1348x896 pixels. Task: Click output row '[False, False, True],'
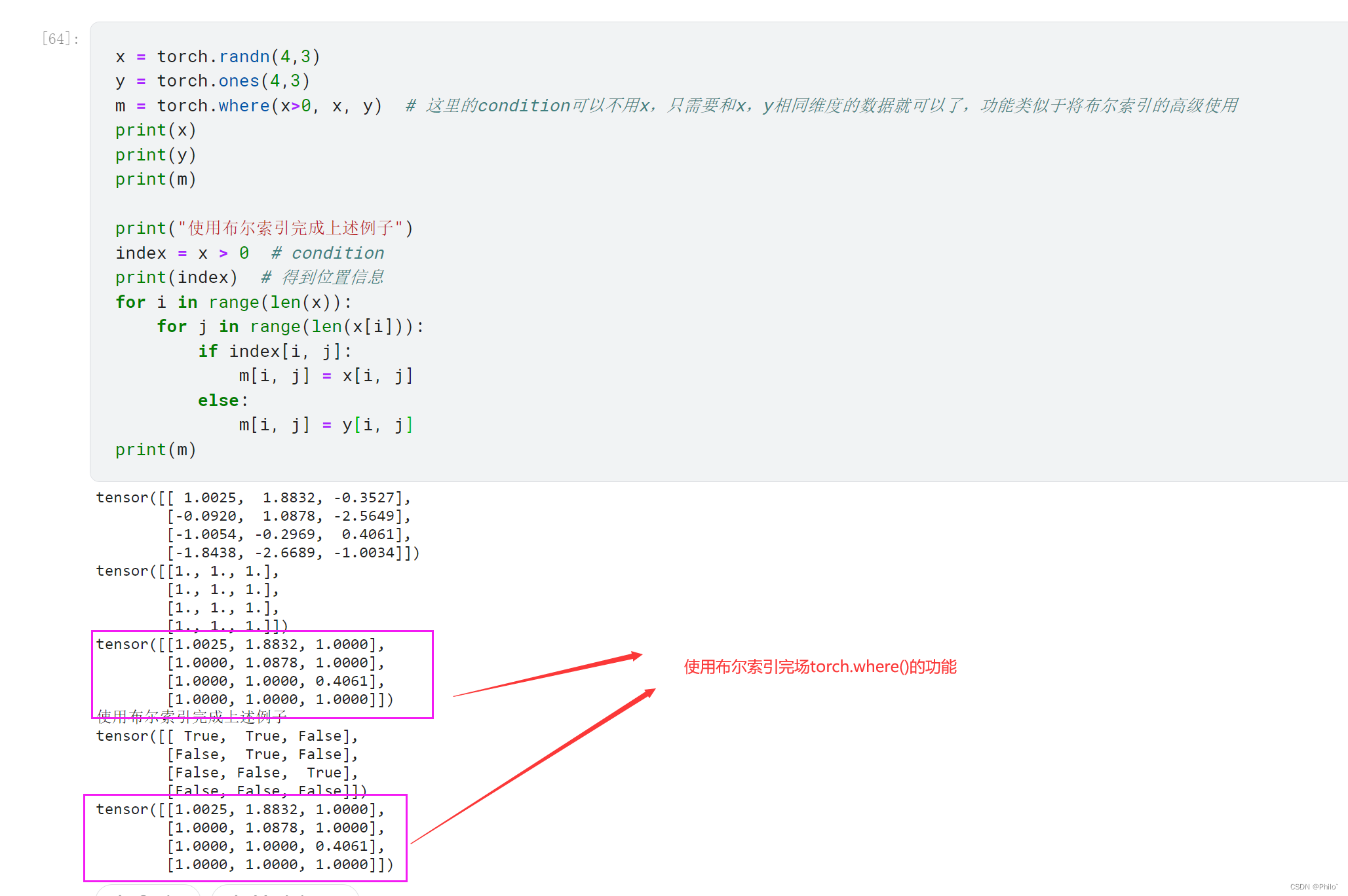click(263, 773)
